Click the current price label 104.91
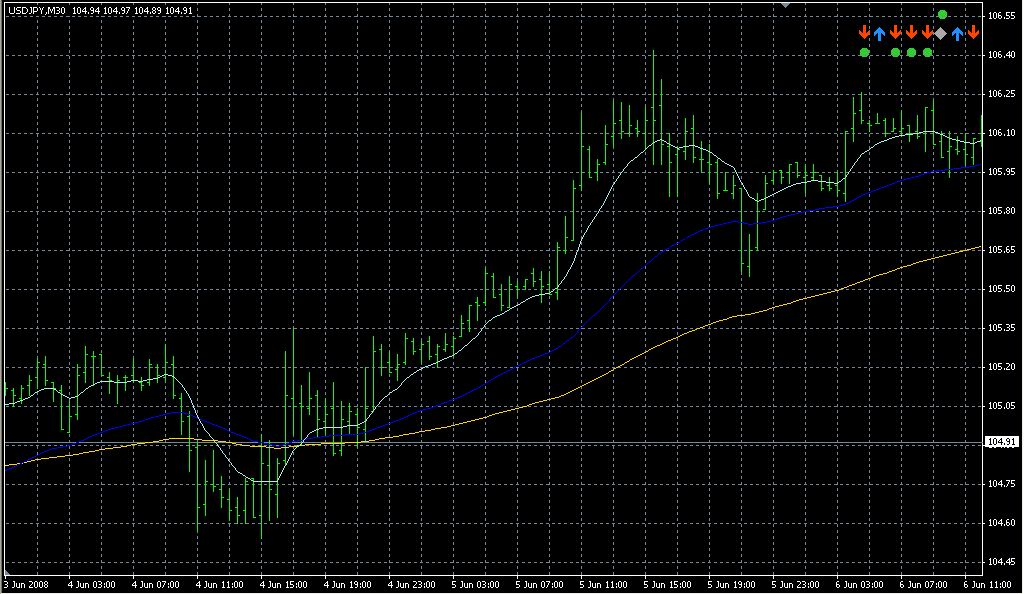 point(1001,442)
